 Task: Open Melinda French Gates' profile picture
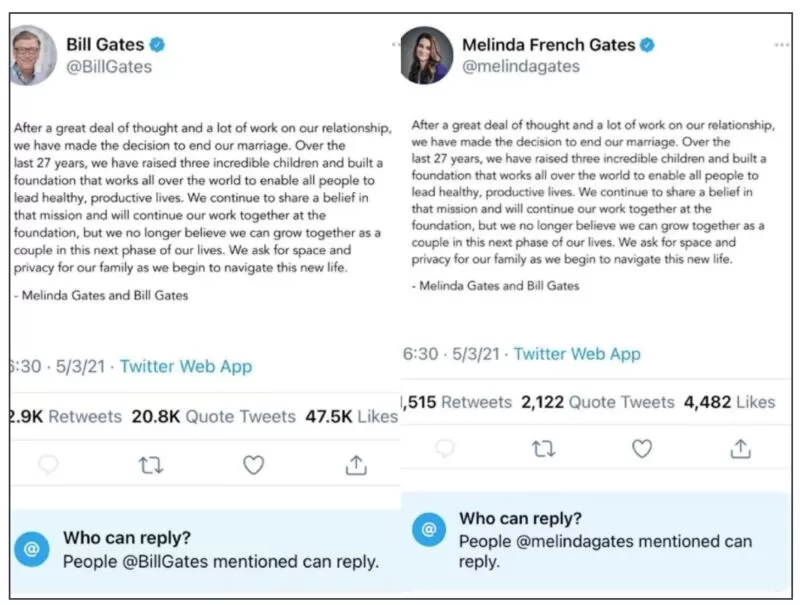(426, 55)
